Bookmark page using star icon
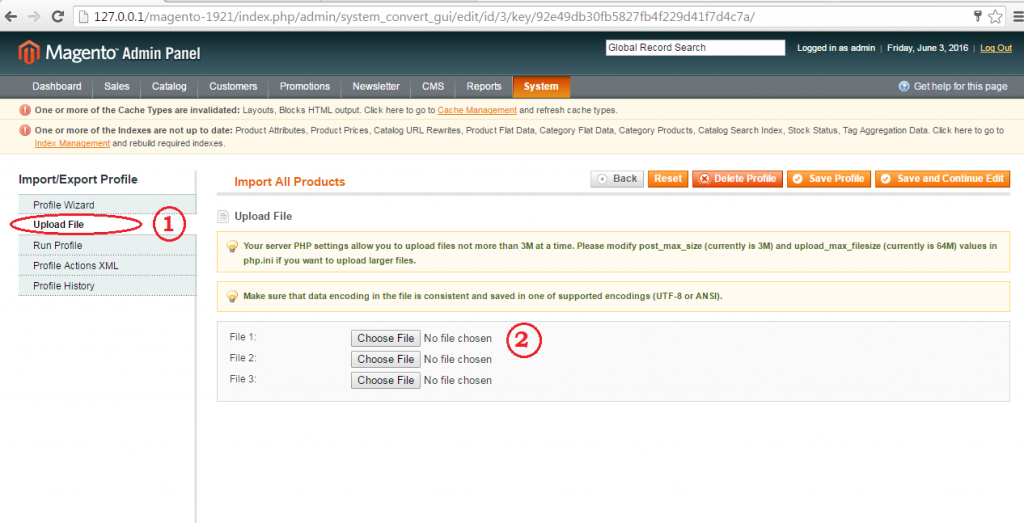 [x=995, y=17]
